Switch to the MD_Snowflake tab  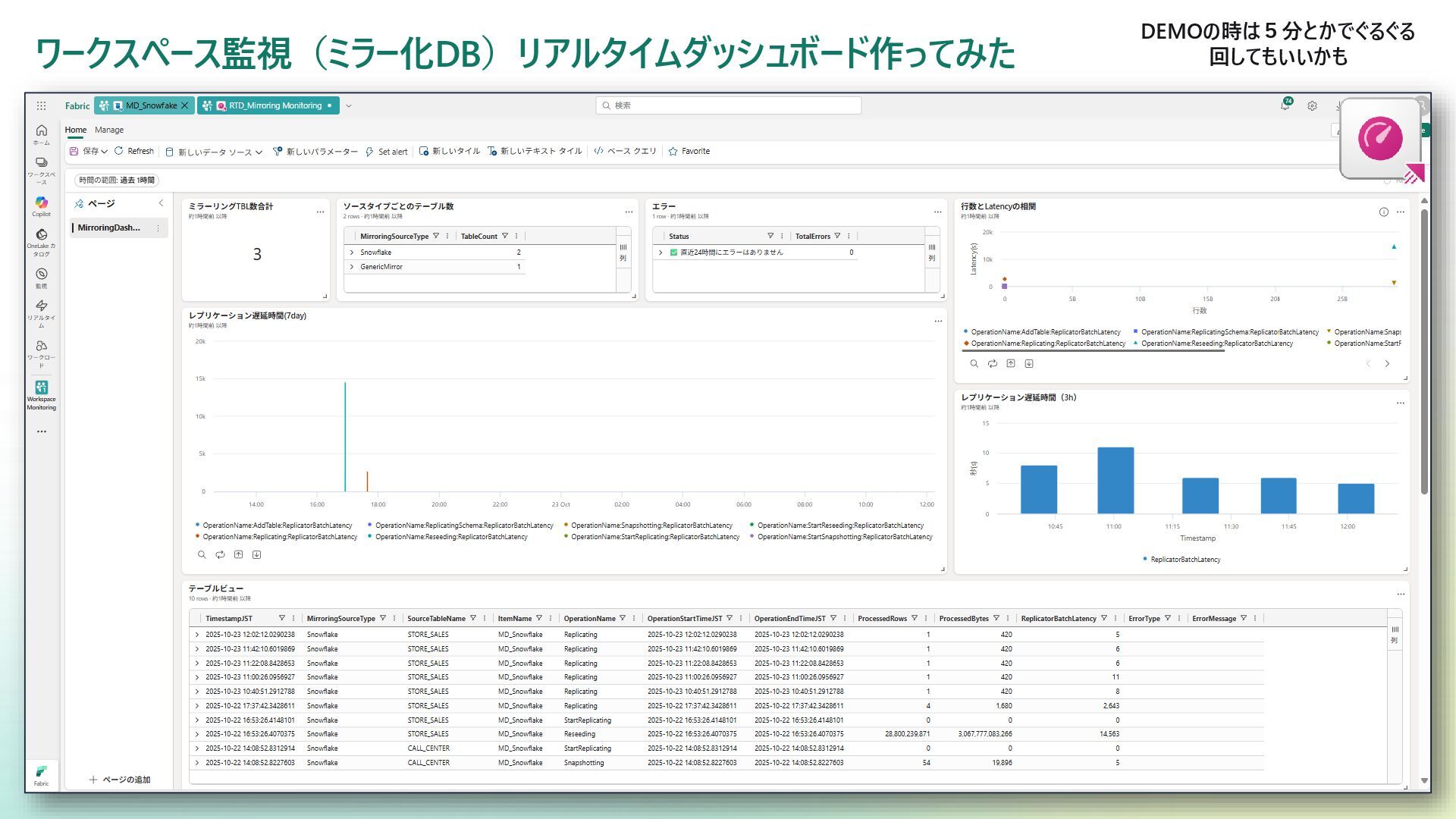150,105
